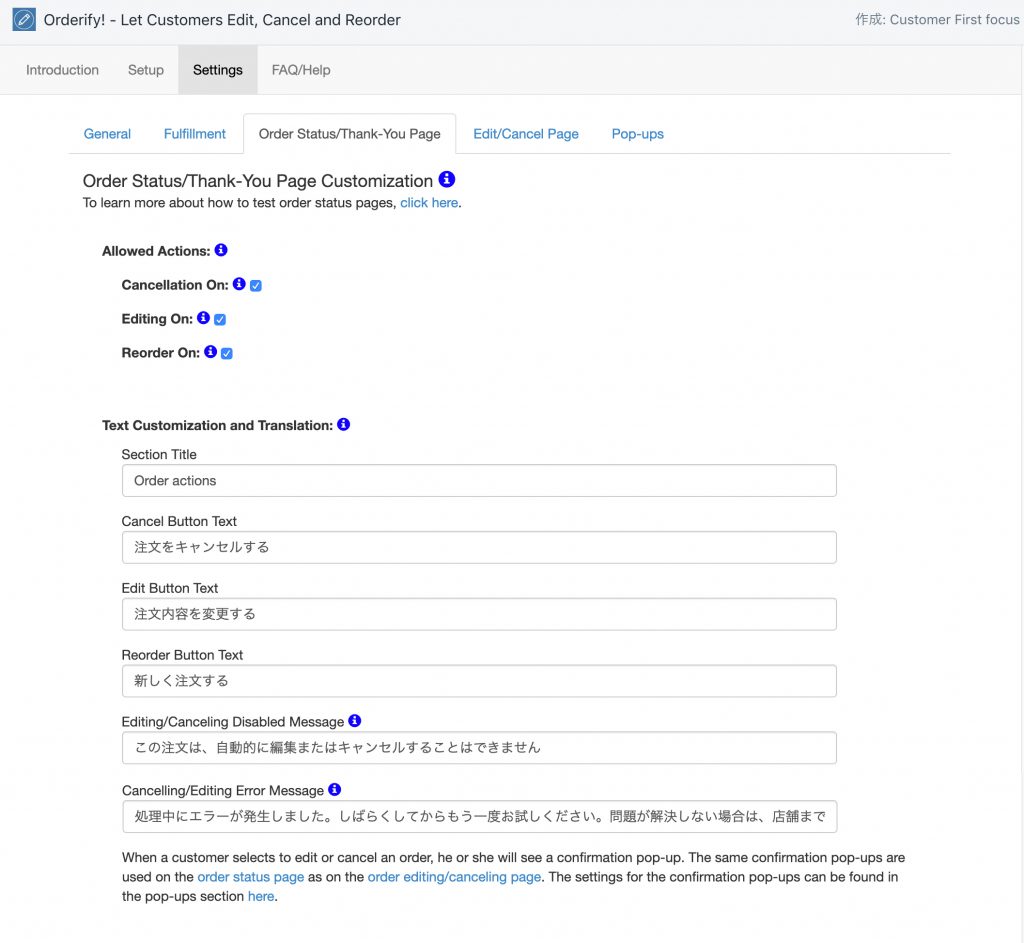
Task: Click the Orderify! app title text
Action: tap(222, 20)
